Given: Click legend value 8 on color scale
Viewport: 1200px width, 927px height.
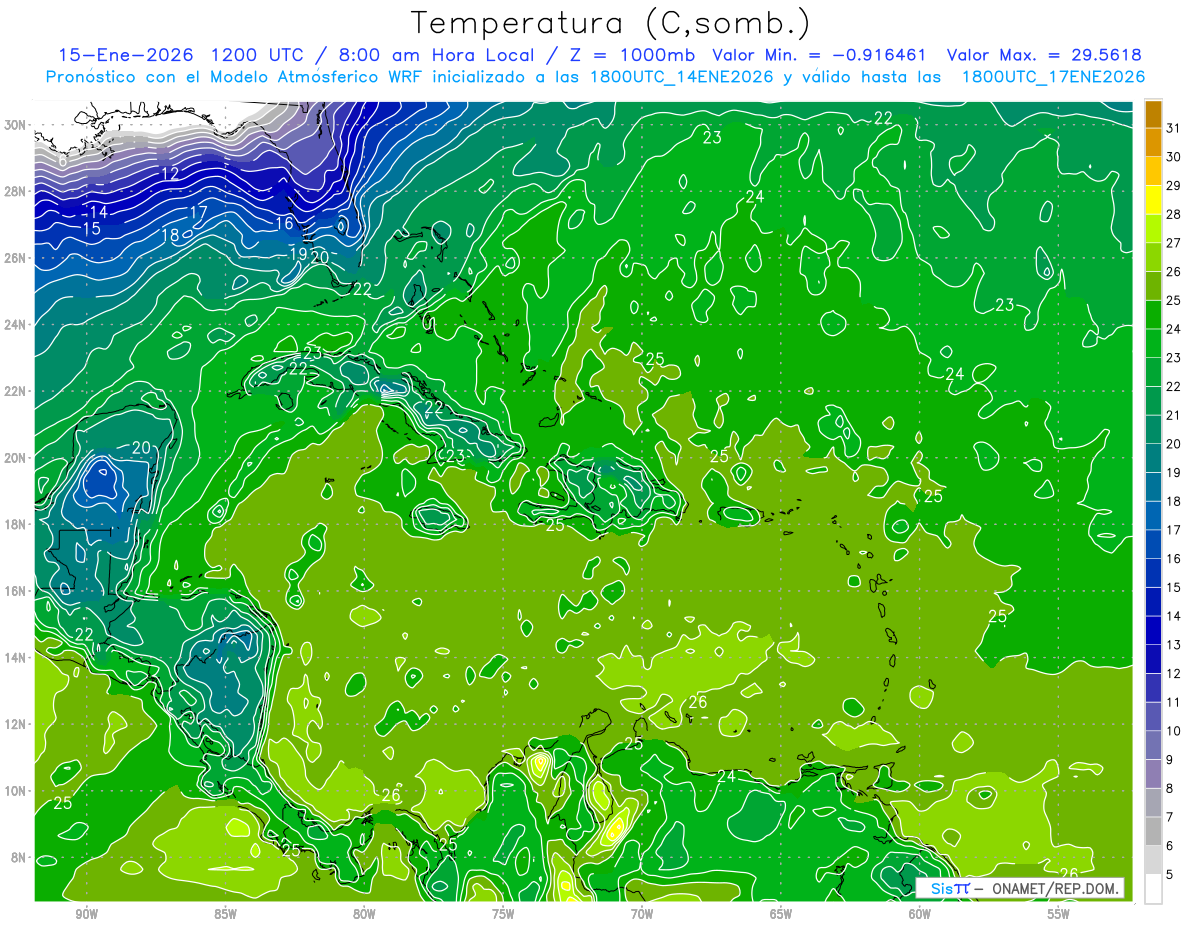Looking at the screenshot, I should click(1170, 788).
